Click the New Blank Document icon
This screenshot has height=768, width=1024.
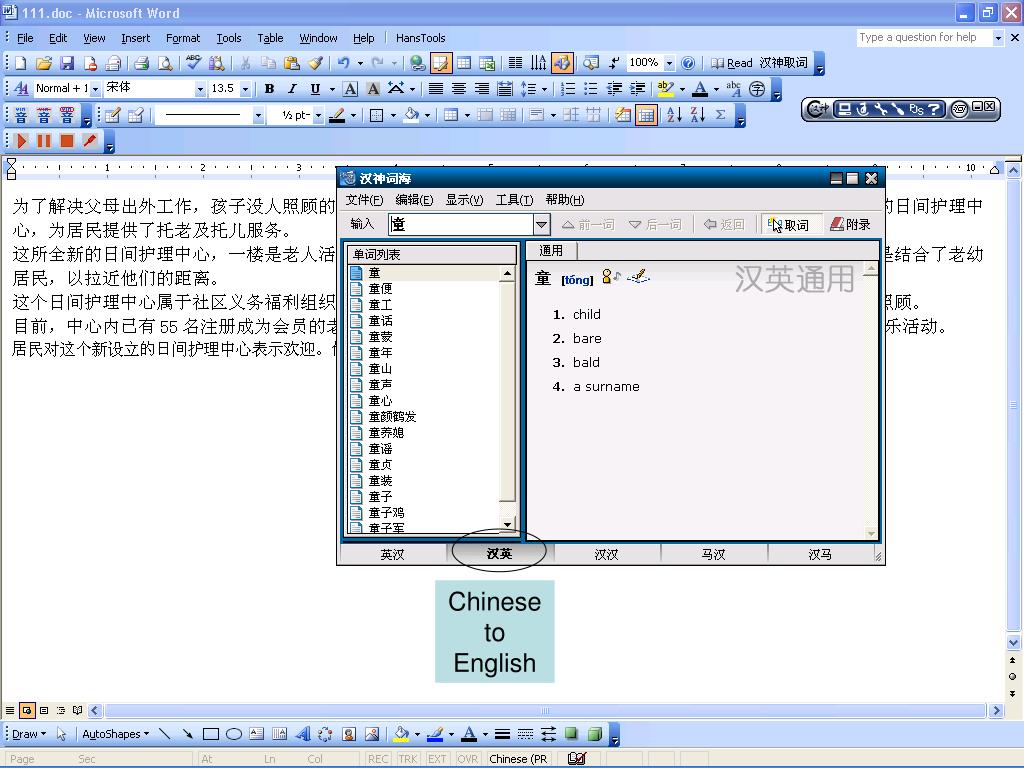click(x=20, y=63)
